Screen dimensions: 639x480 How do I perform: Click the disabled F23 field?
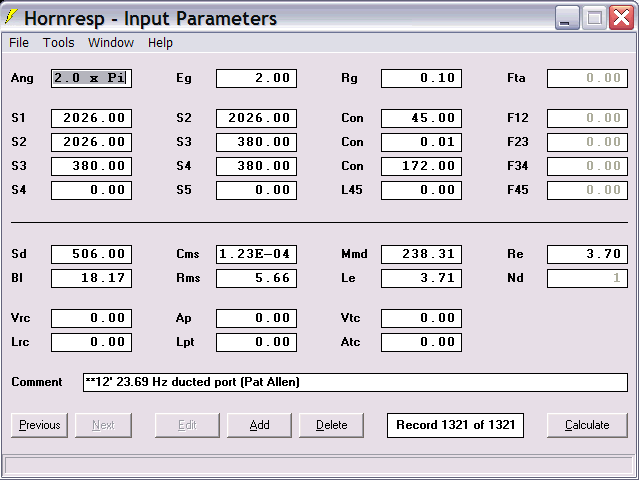pyautogui.click(x=587, y=142)
